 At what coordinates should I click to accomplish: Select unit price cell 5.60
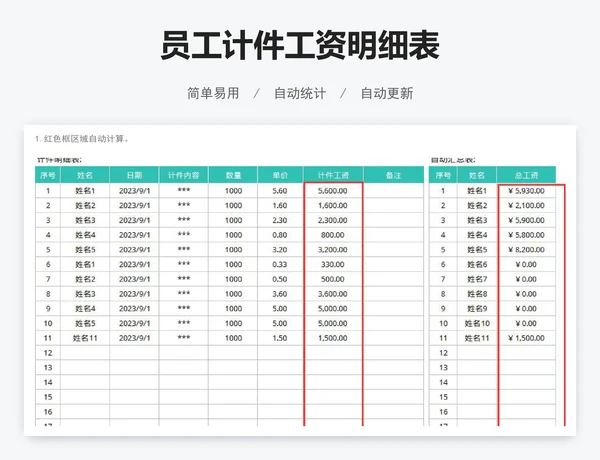[x=280, y=191]
